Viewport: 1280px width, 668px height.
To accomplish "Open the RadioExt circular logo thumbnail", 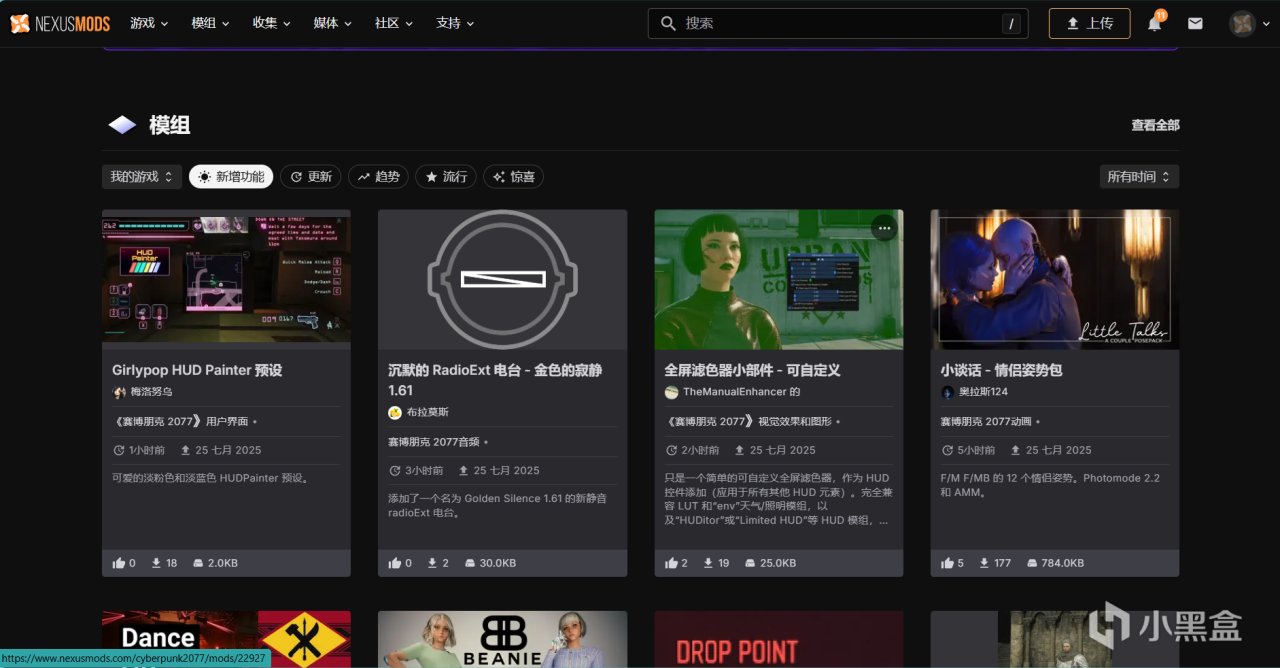I will point(502,279).
